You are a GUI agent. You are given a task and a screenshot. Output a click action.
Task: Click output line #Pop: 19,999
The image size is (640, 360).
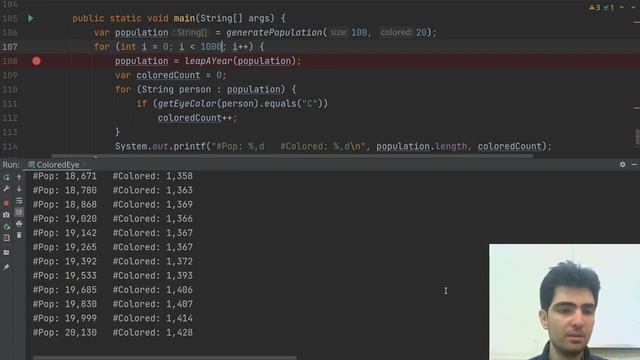65,318
